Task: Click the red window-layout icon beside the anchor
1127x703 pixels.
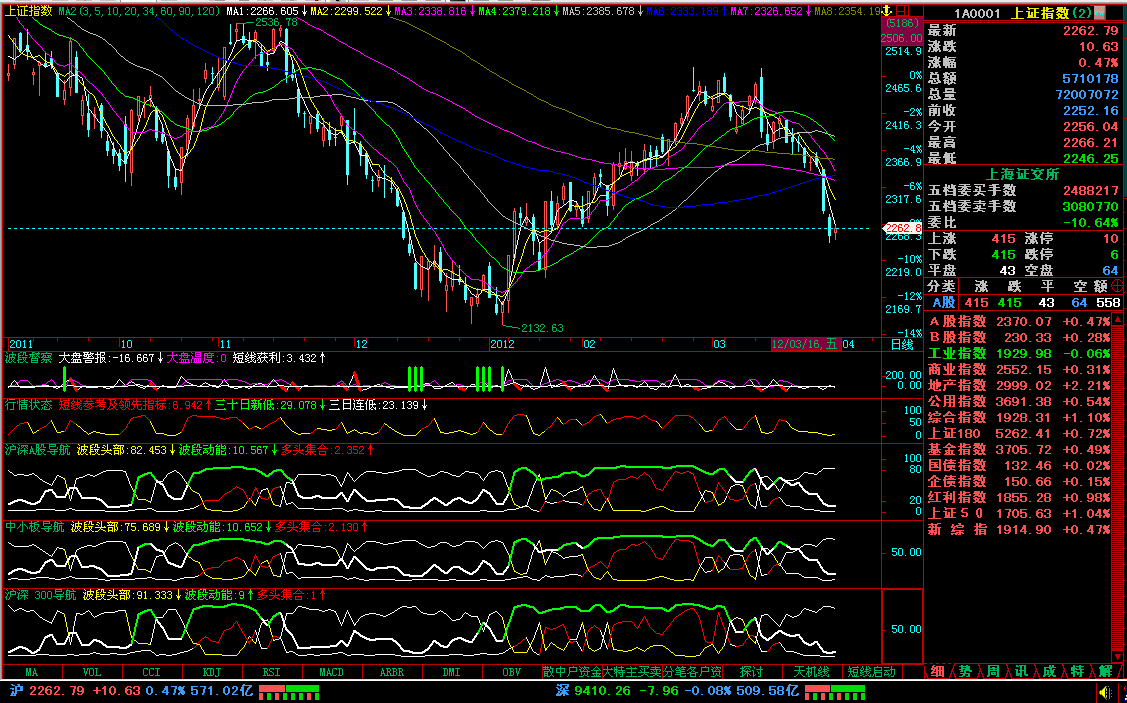Action: 902,11
